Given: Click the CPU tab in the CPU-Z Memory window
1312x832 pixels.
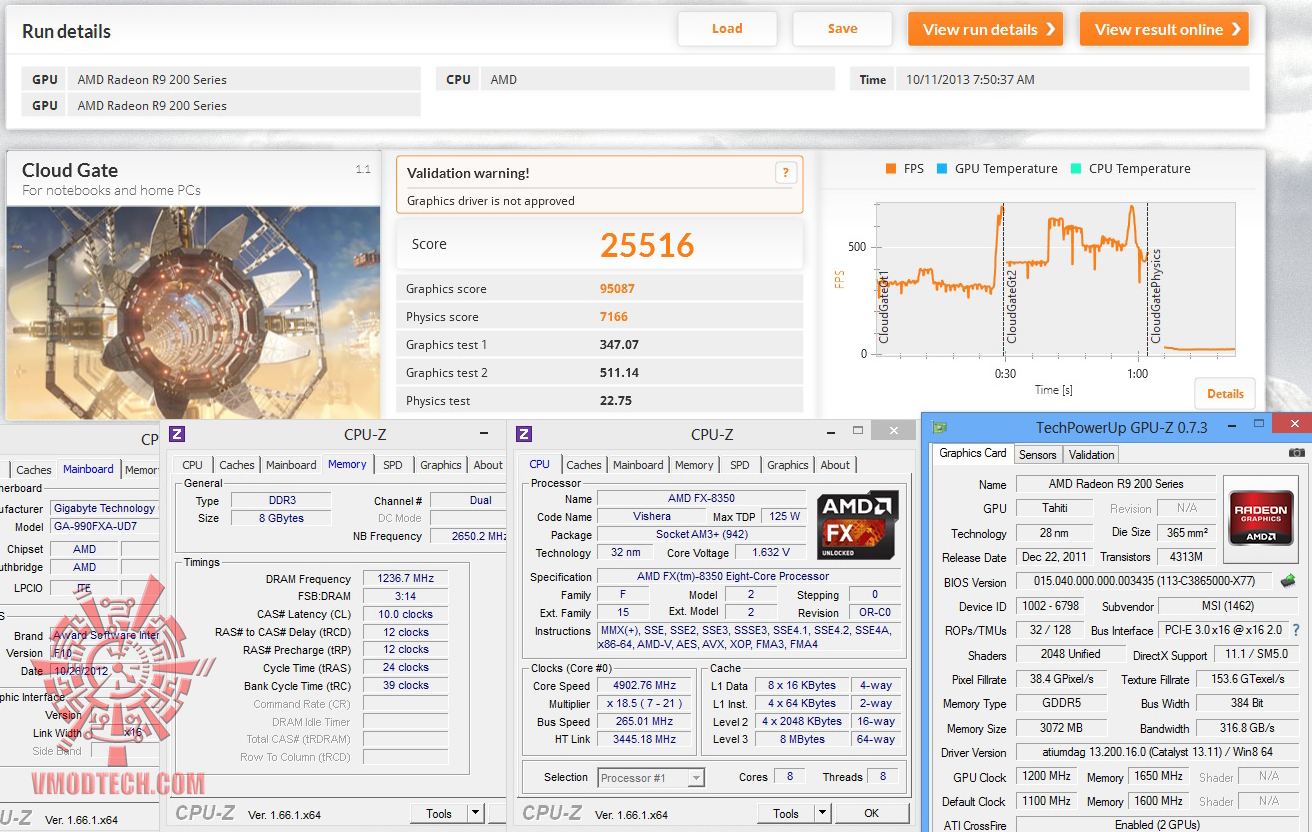Looking at the screenshot, I should [x=193, y=465].
